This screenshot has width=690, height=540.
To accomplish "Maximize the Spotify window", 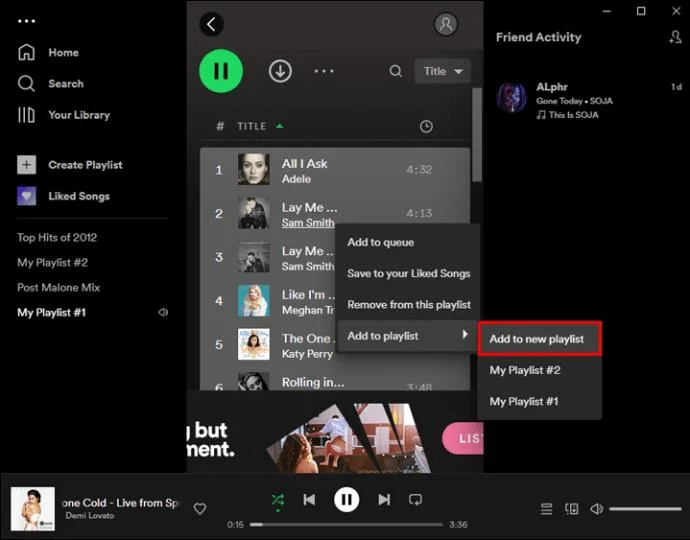I will coord(641,11).
